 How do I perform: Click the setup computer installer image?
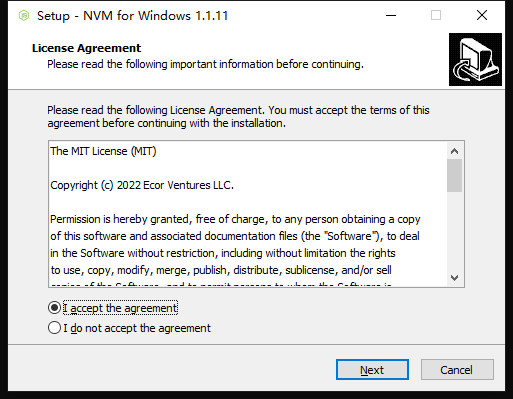click(475, 59)
